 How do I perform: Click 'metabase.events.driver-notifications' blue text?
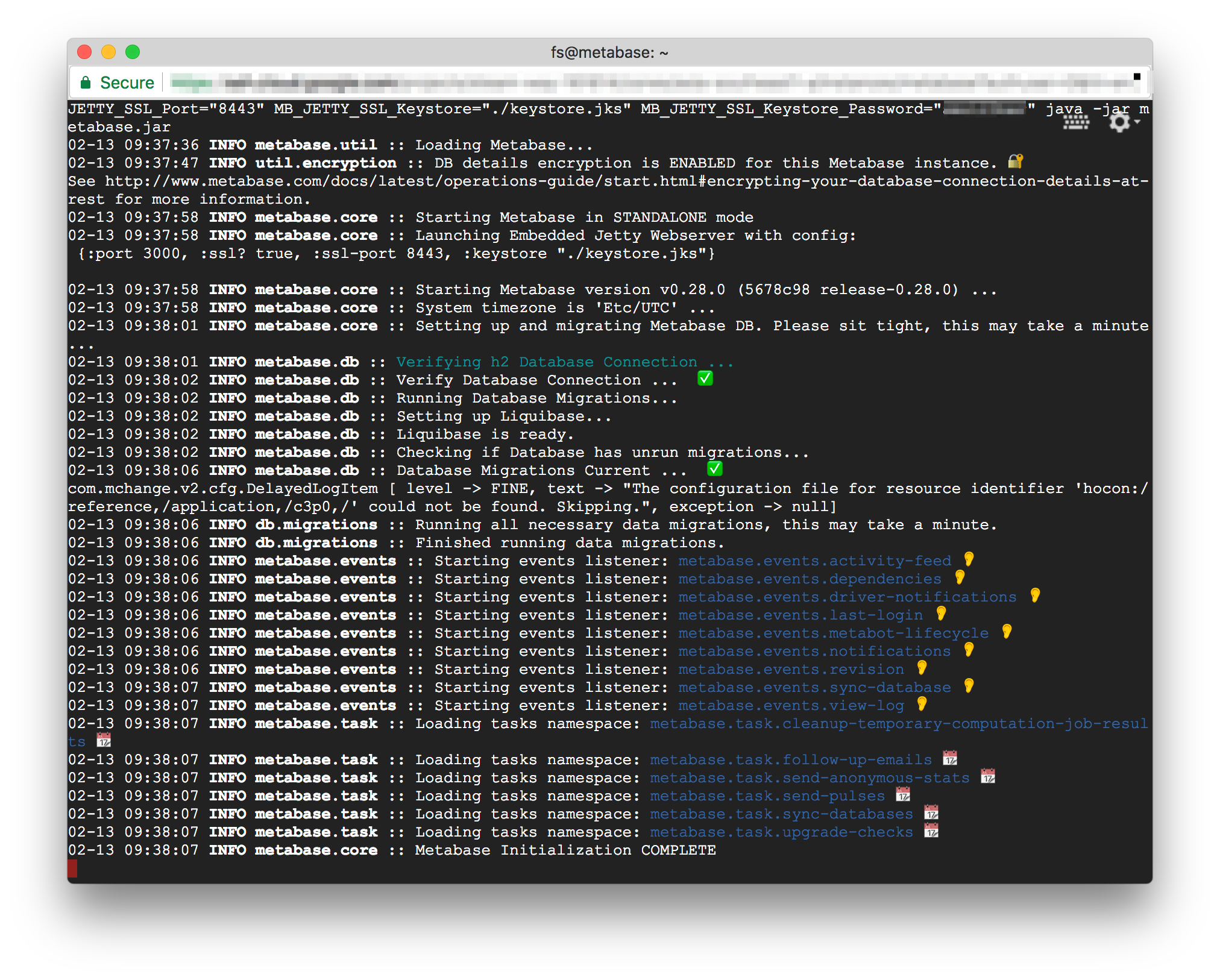(847, 597)
